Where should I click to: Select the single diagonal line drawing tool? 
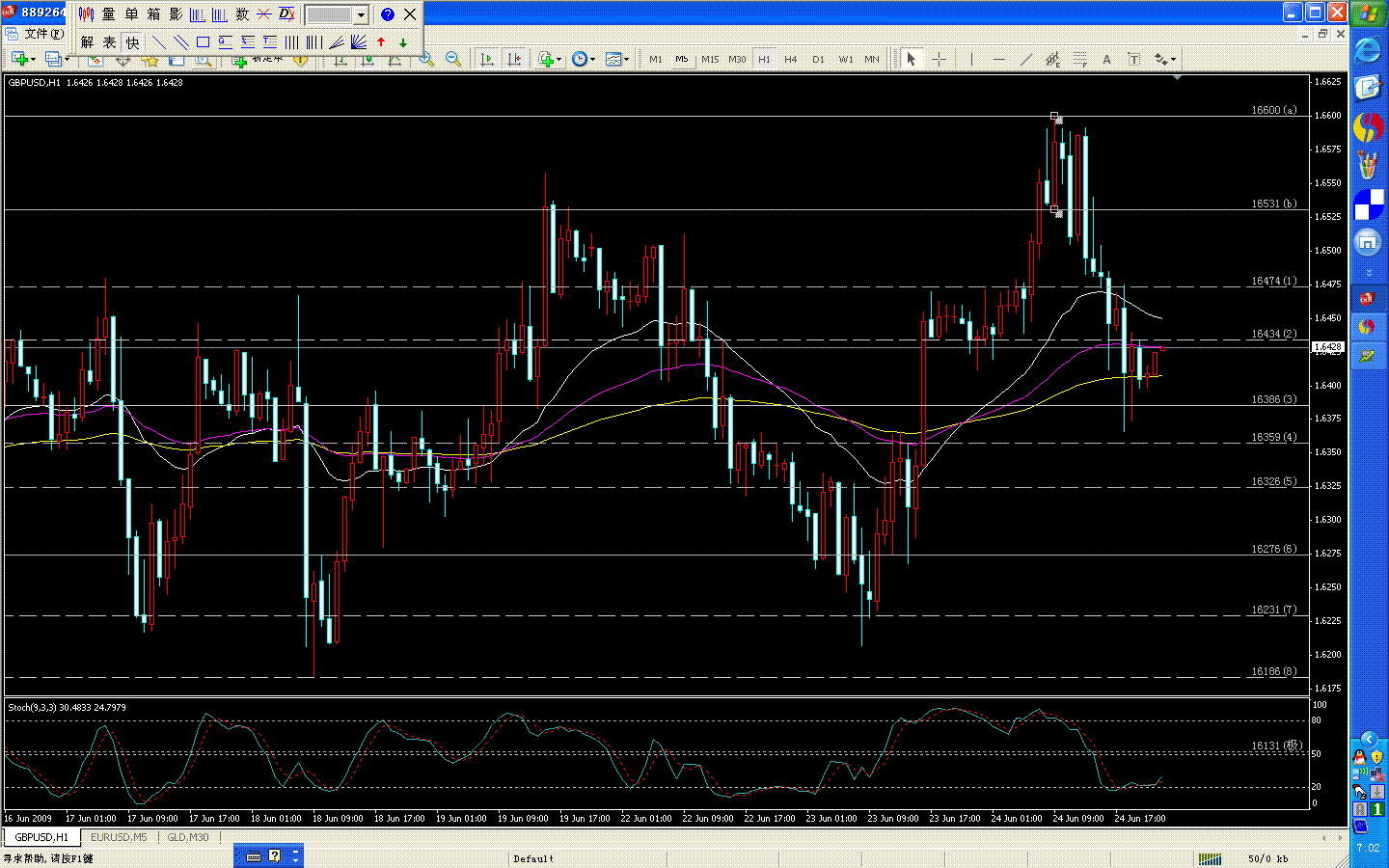159,42
